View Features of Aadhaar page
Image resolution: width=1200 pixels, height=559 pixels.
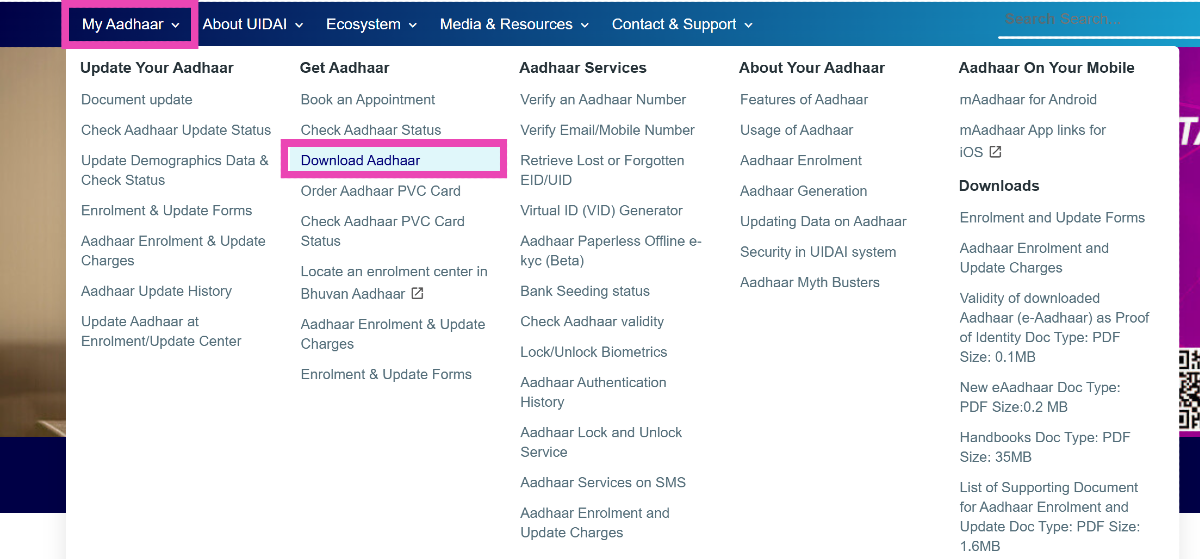click(x=804, y=100)
